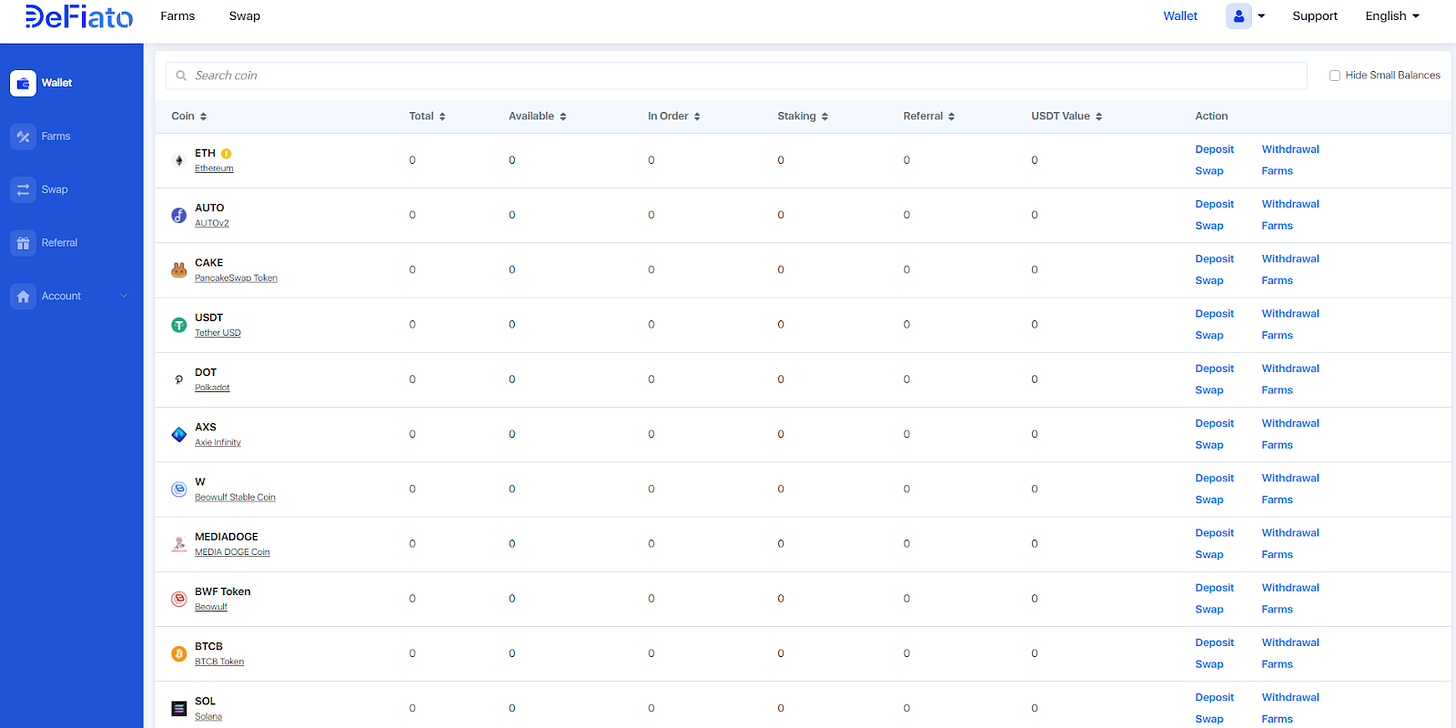Image resolution: width=1456 pixels, height=728 pixels.
Task: Click the MEDIADOGE coin icon
Action: (x=179, y=544)
